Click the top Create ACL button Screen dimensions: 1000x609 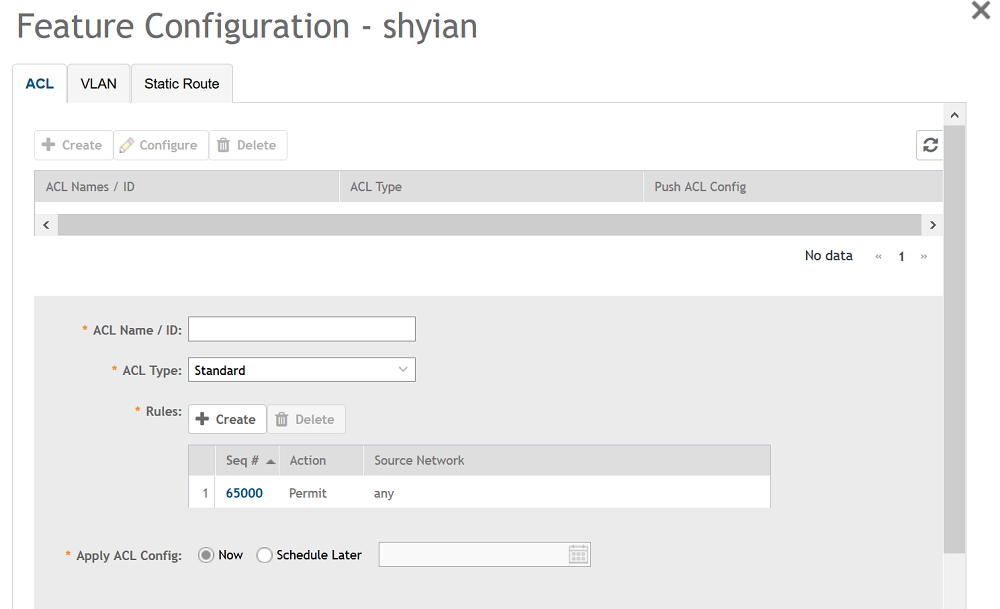[x=73, y=145]
